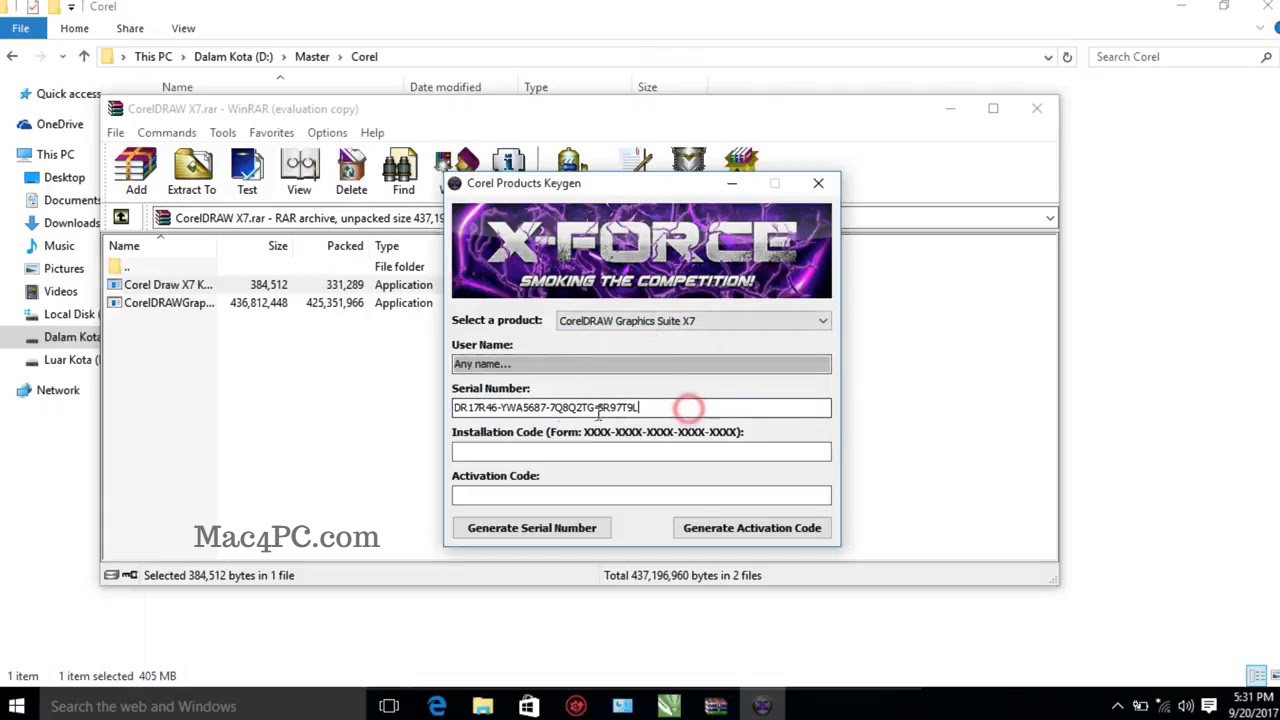Open the WinRAR File menu
This screenshot has width=1280, height=720.
click(x=116, y=132)
